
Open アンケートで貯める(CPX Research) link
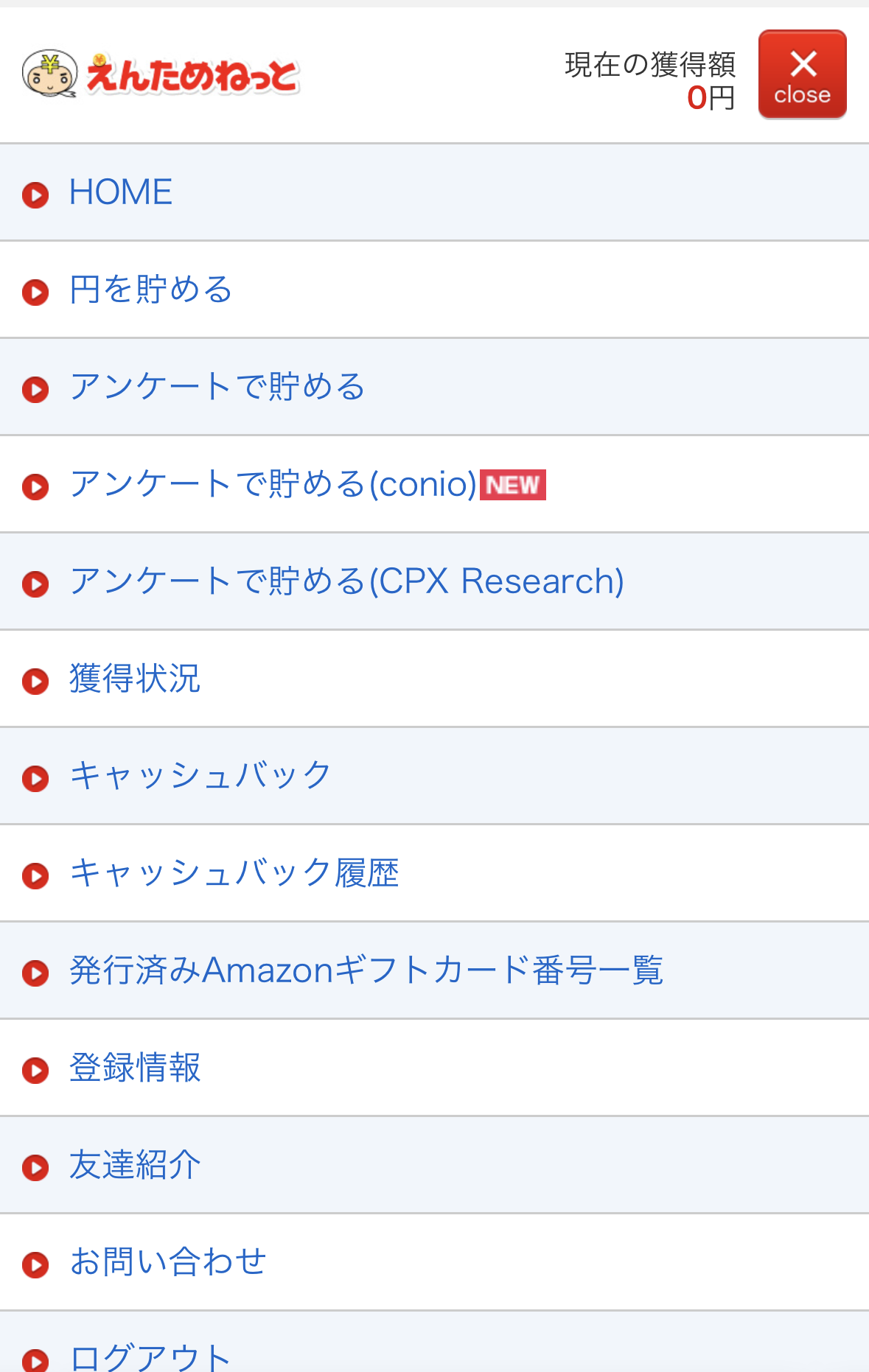(346, 581)
